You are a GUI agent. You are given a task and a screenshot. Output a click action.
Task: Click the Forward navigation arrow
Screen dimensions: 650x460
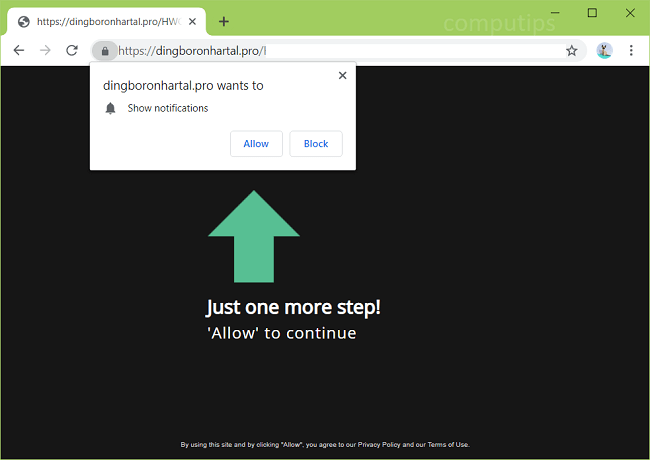tap(45, 51)
